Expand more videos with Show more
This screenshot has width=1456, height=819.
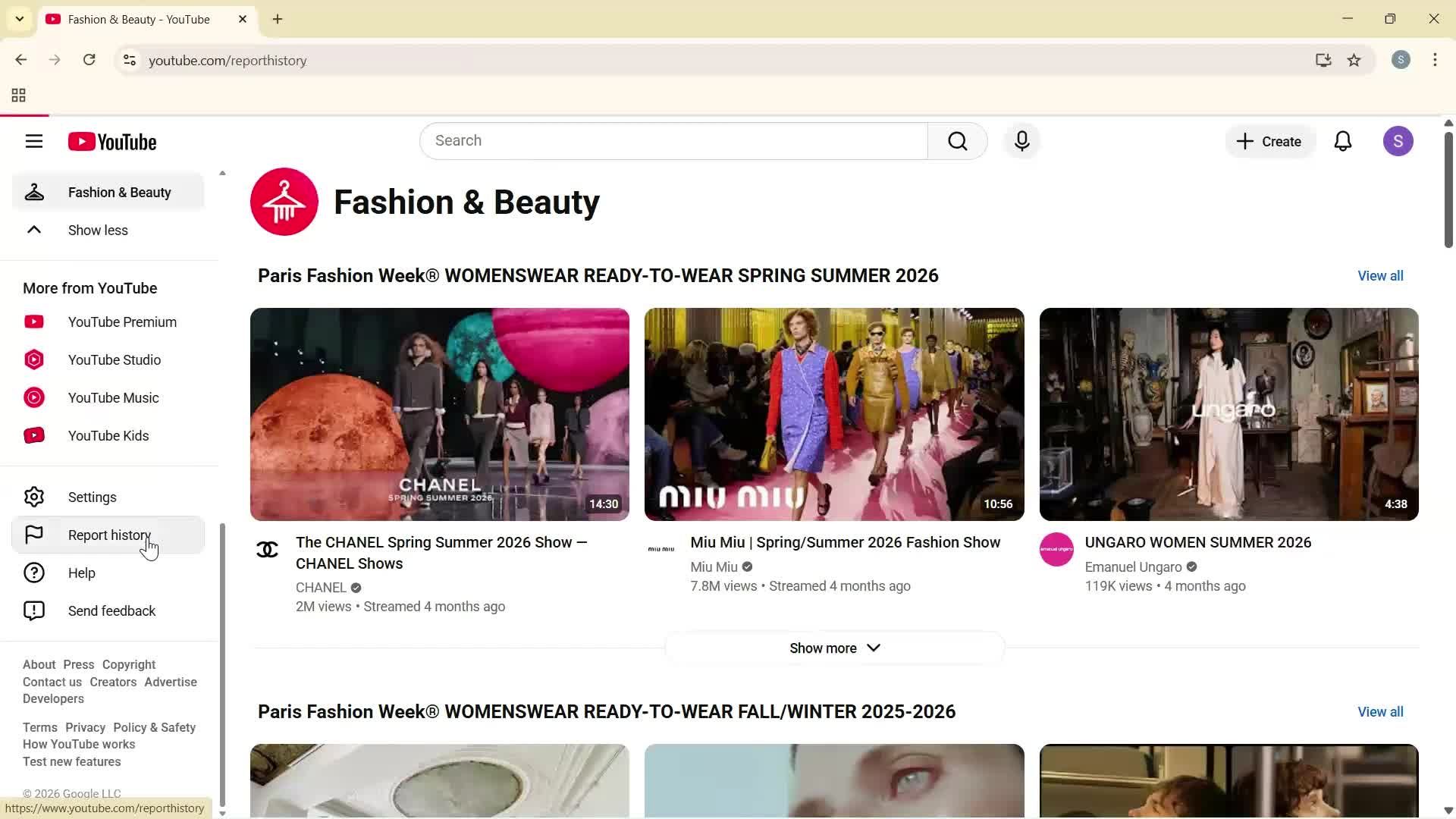(x=833, y=648)
